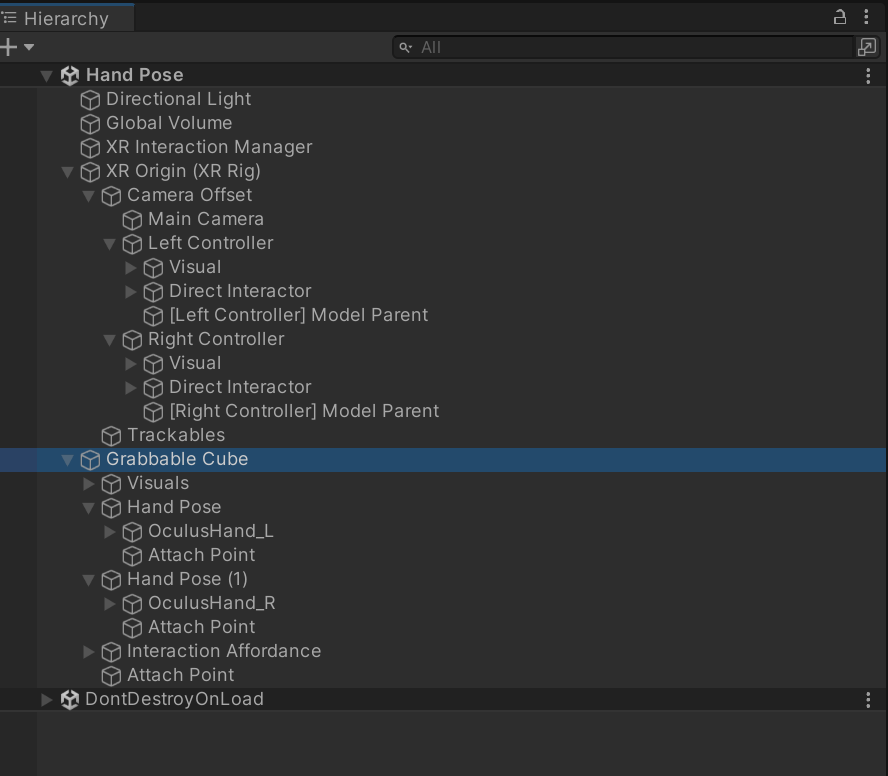The width and height of the screenshot is (888, 776).
Task: Expand Direct Interactor under Left Controller
Action: tap(130, 292)
